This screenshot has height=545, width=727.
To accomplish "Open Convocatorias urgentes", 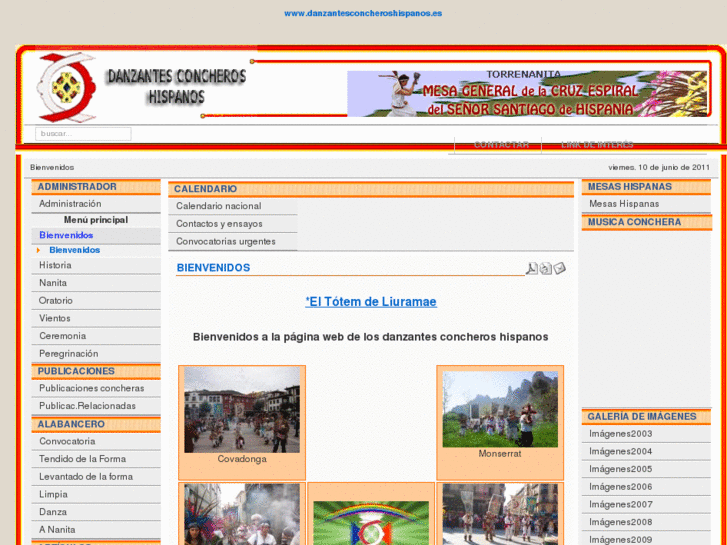I will point(233,241).
